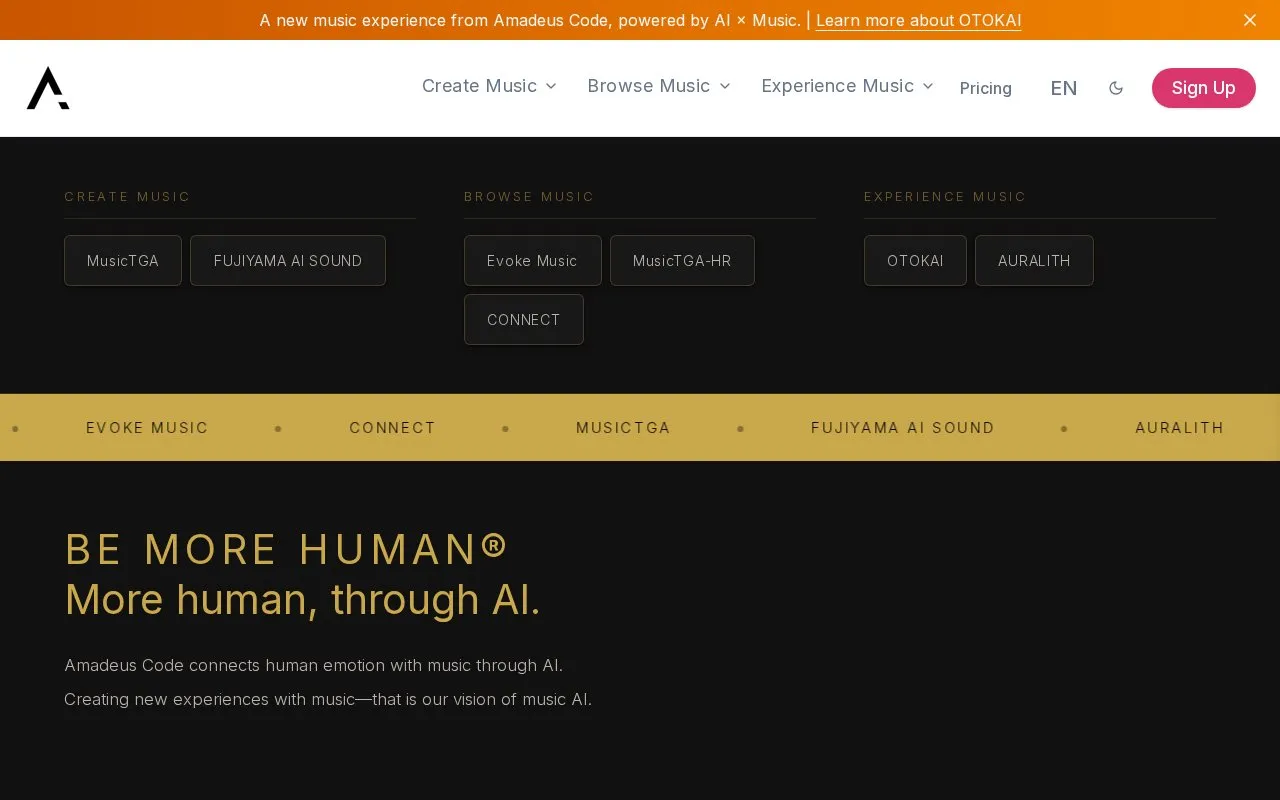The width and height of the screenshot is (1280, 800).
Task: Click the Sign Up button
Action: tap(1204, 88)
